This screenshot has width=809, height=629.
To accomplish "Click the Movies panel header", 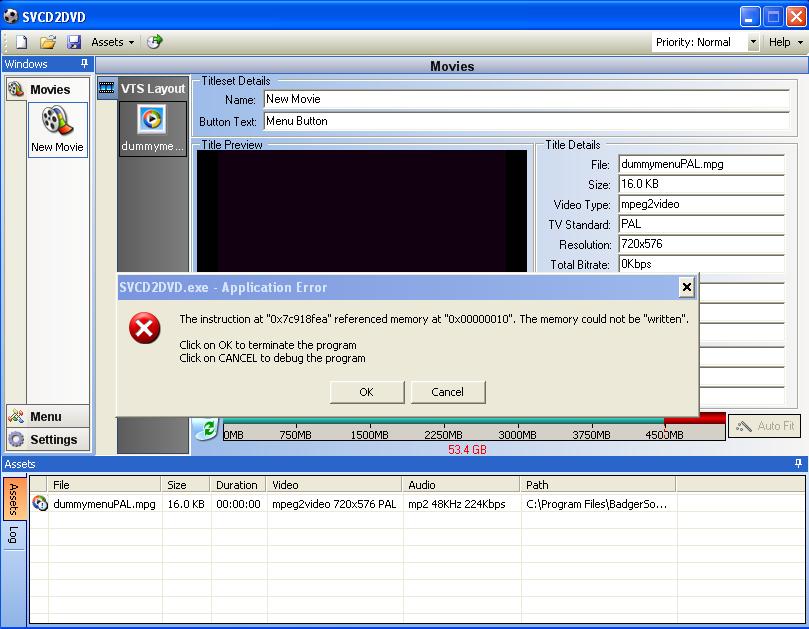I will [452, 66].
